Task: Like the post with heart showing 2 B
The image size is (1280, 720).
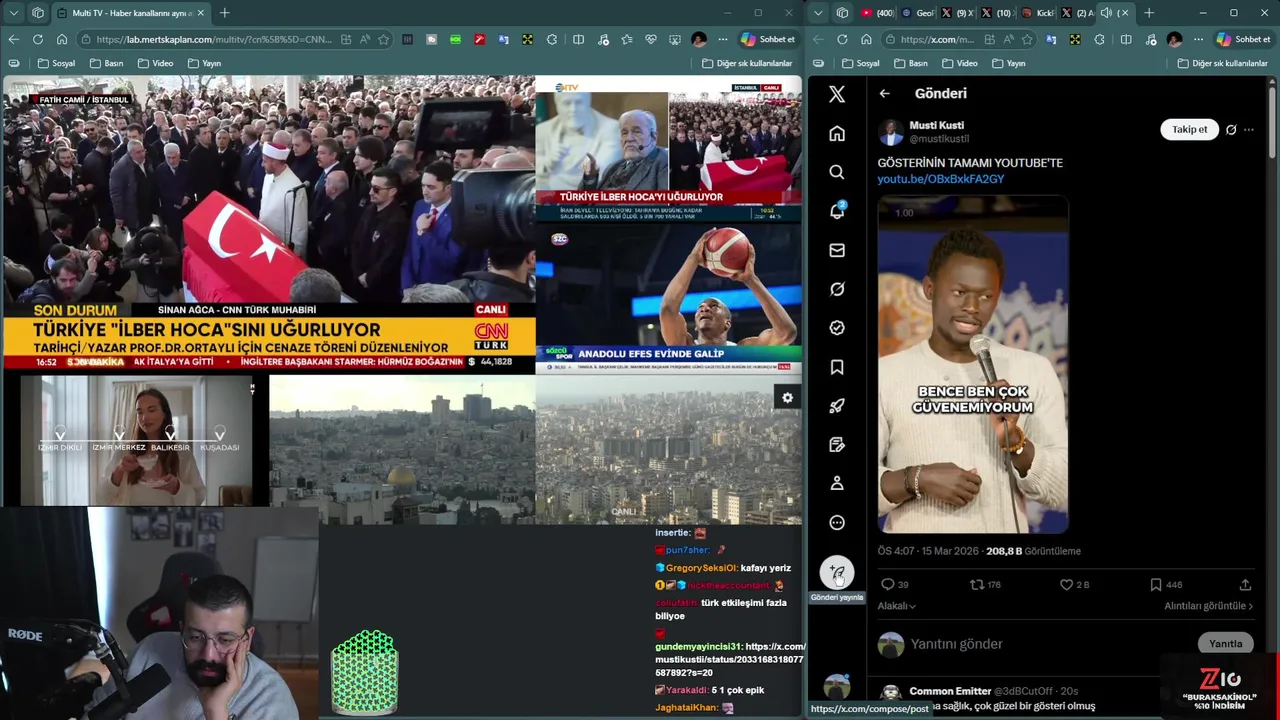Action: [x=1074, y=584]
